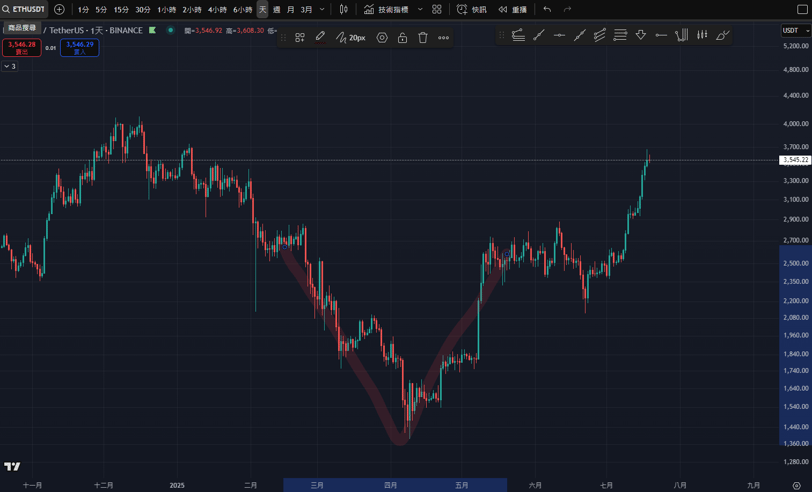Click the 3,545.22 current price label
The image size is (812, 492).
coord(795,160)
